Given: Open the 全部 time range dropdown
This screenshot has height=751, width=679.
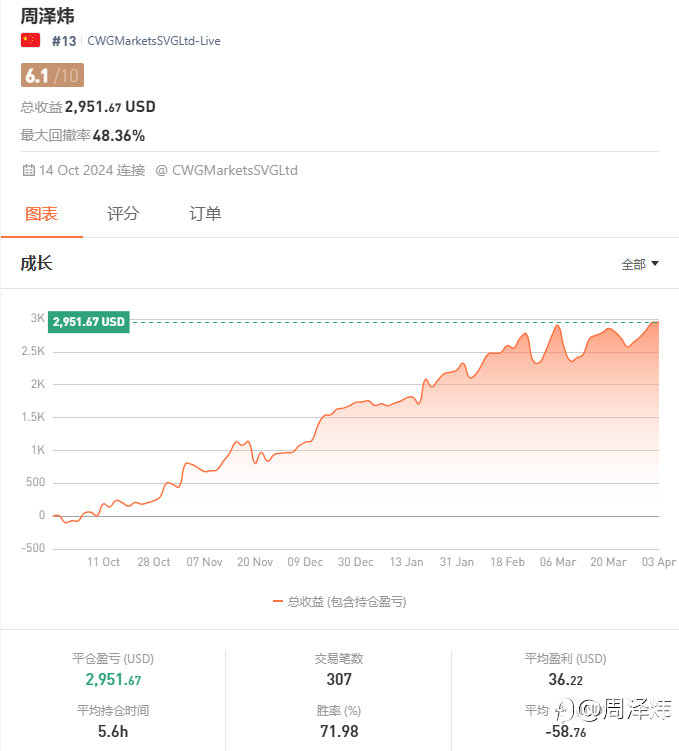Looking at the screenshot, I should (640, 264).
